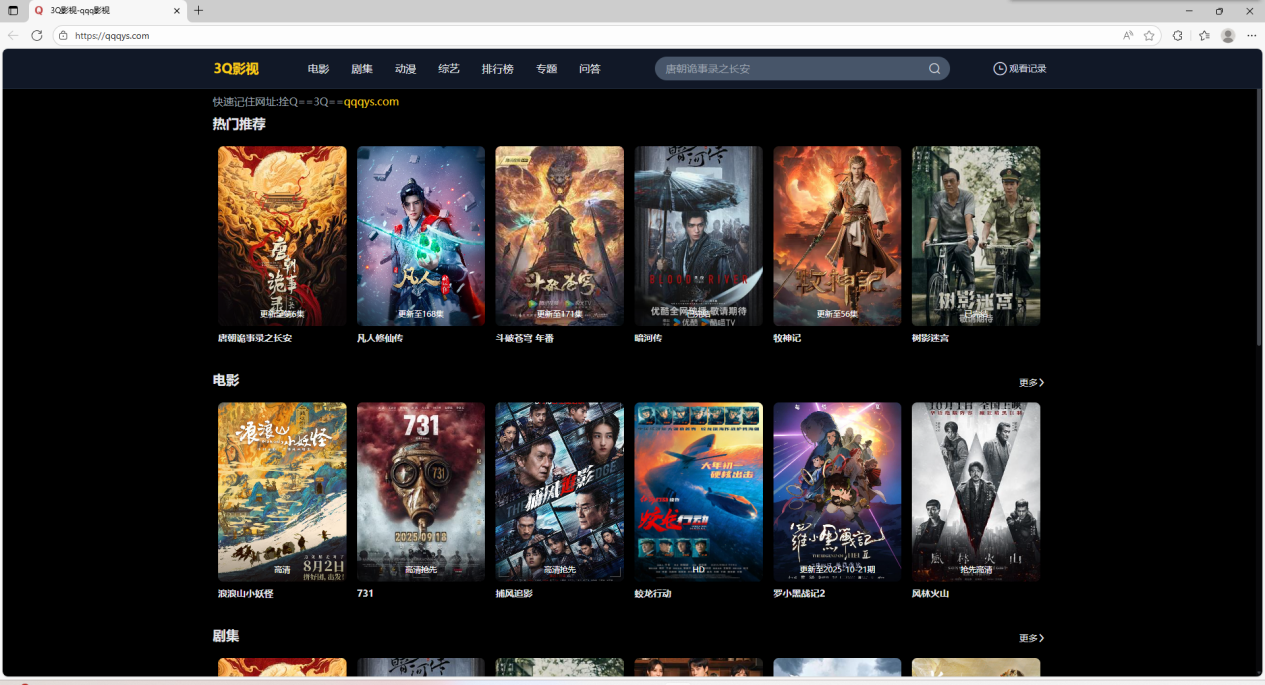Click the qqqys.com highlighted site address
Viewport: 1265px width, 685px height.
[371, 102]
